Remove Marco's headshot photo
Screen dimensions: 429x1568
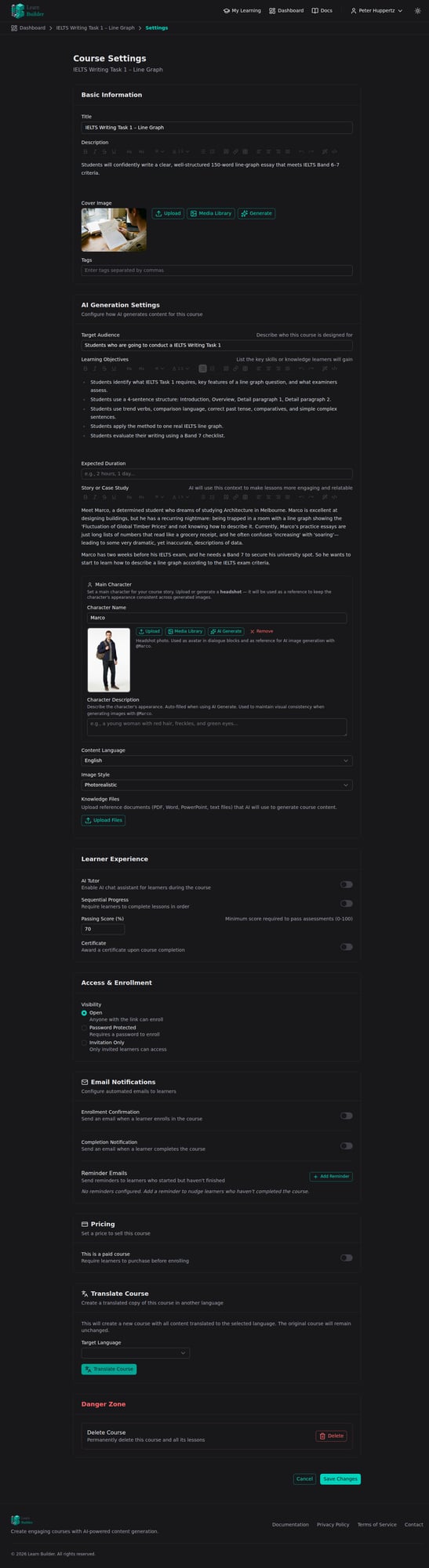[262, 631]
